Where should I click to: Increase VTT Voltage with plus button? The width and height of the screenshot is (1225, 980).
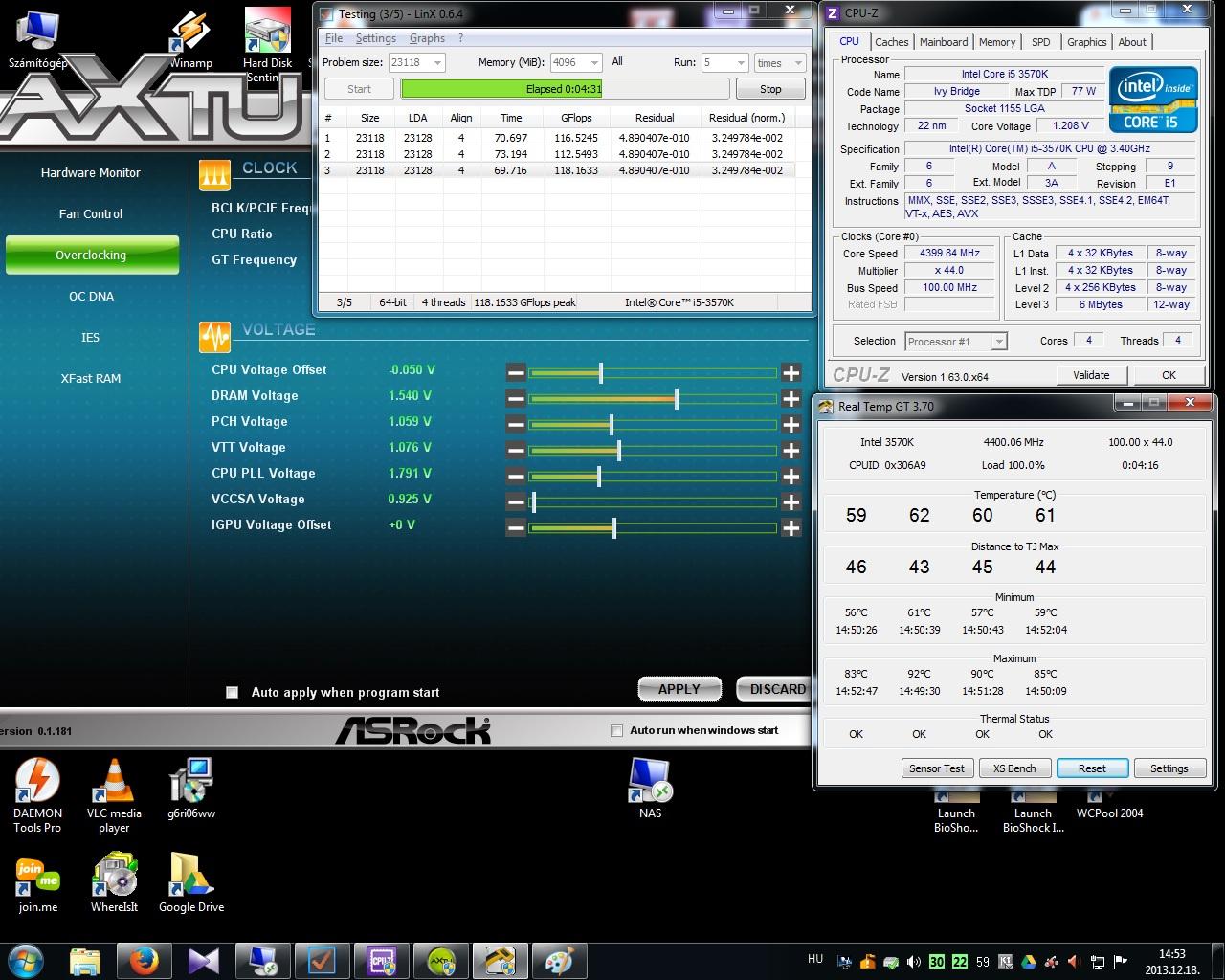pos(791,450)
